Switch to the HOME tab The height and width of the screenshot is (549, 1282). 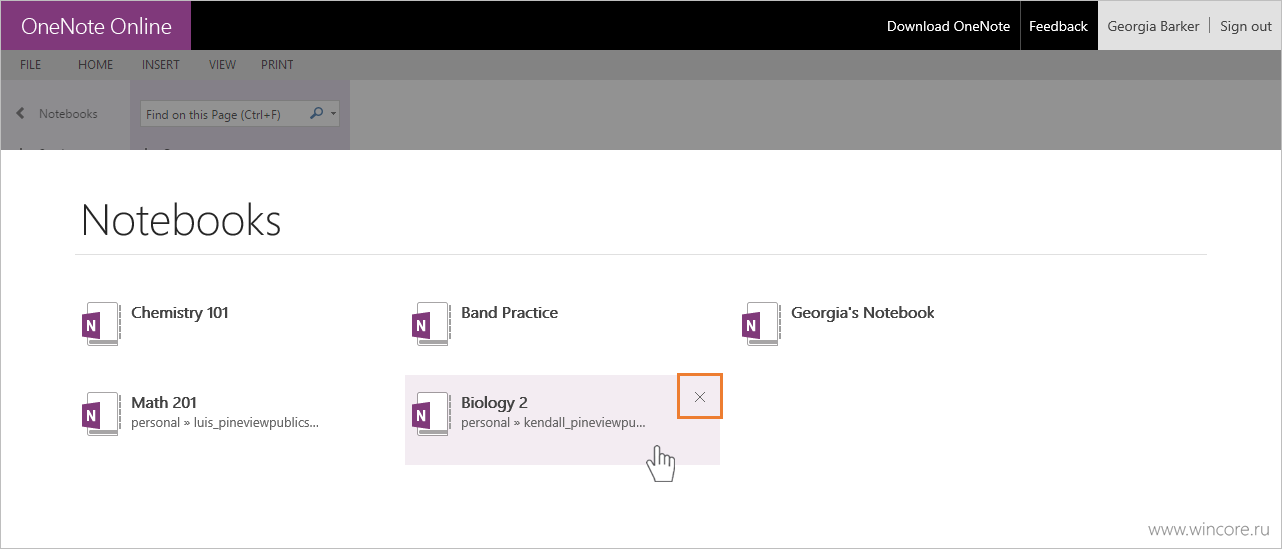point(96,65)
